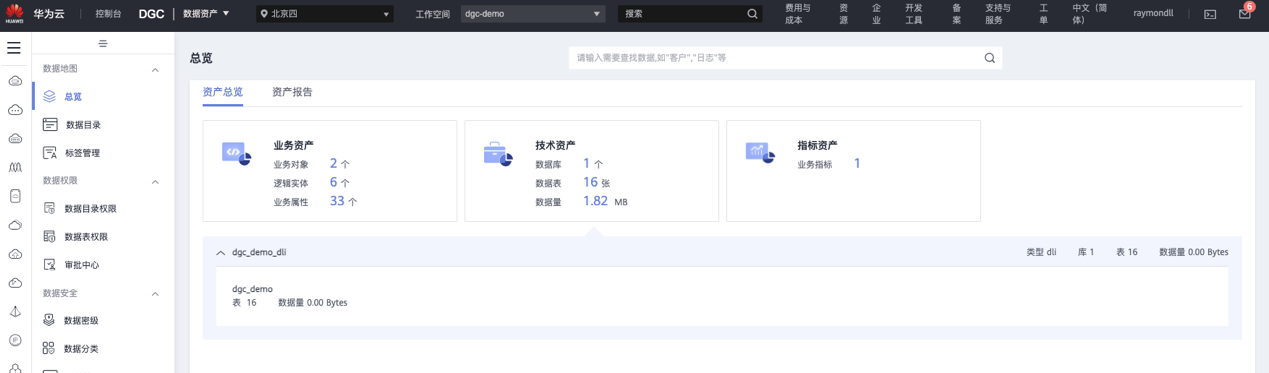Open 控制台 console link
The width and height of the screenshot is (1269, 373).
click(108, 14)
